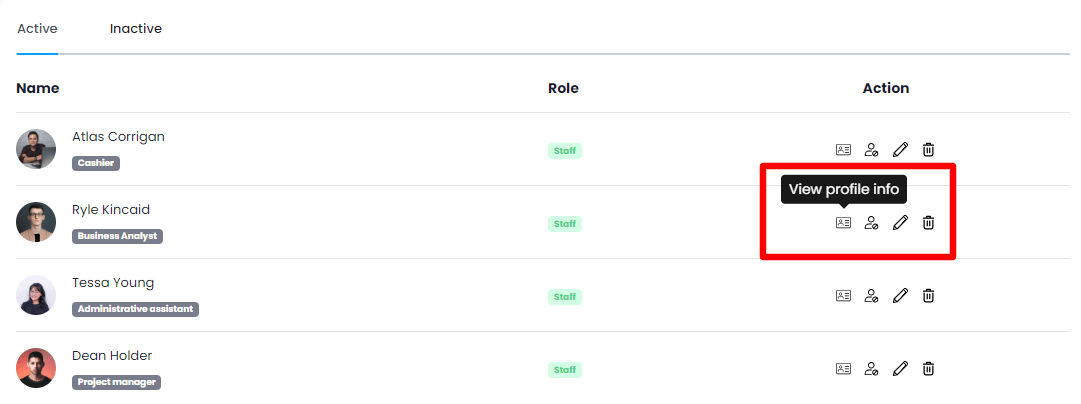This screenshot has width=1081, height=404.
Task: View profile info for Atlas Corrigan
Action: pyautogui.click(x=843, y=150)
